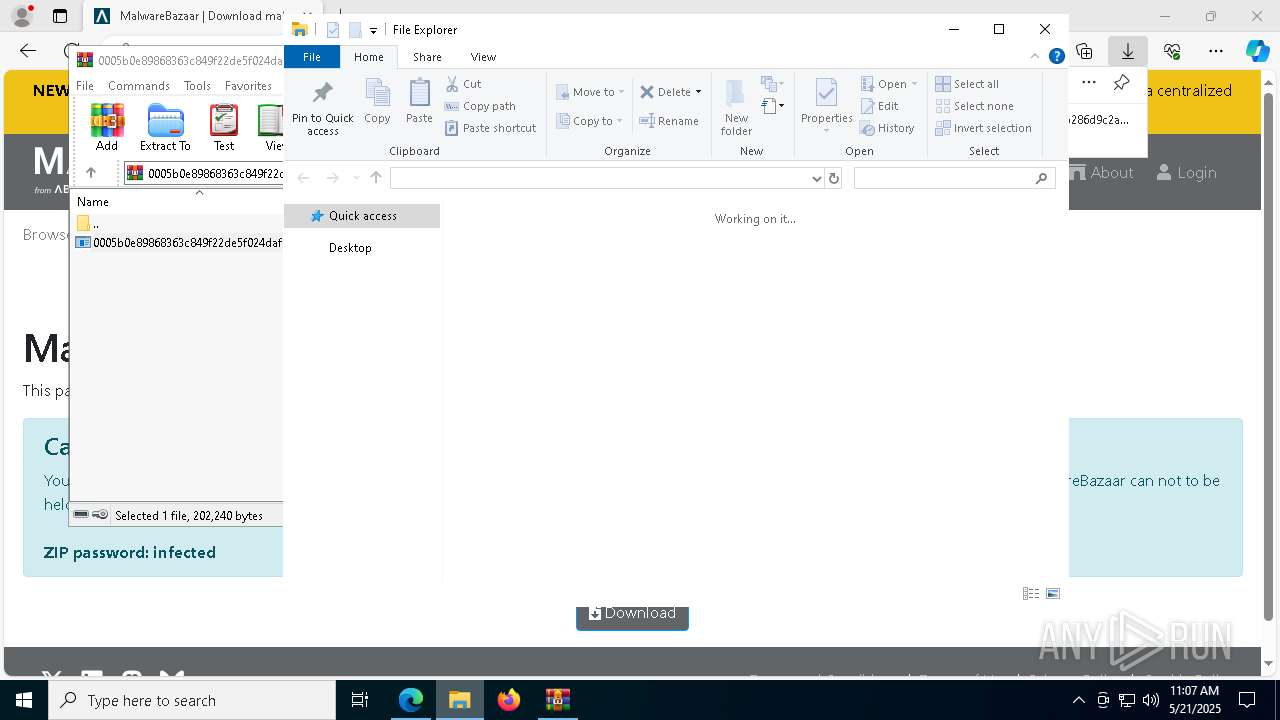Open Edge profile avatar
The height and width of the screenshot is (720, 1280).
[22, 16]
